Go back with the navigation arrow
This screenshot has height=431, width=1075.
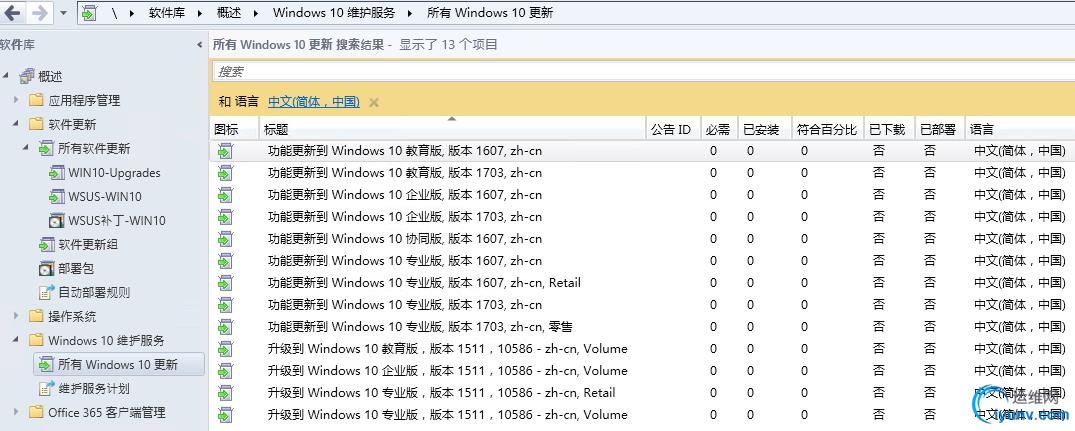(12, 12)
